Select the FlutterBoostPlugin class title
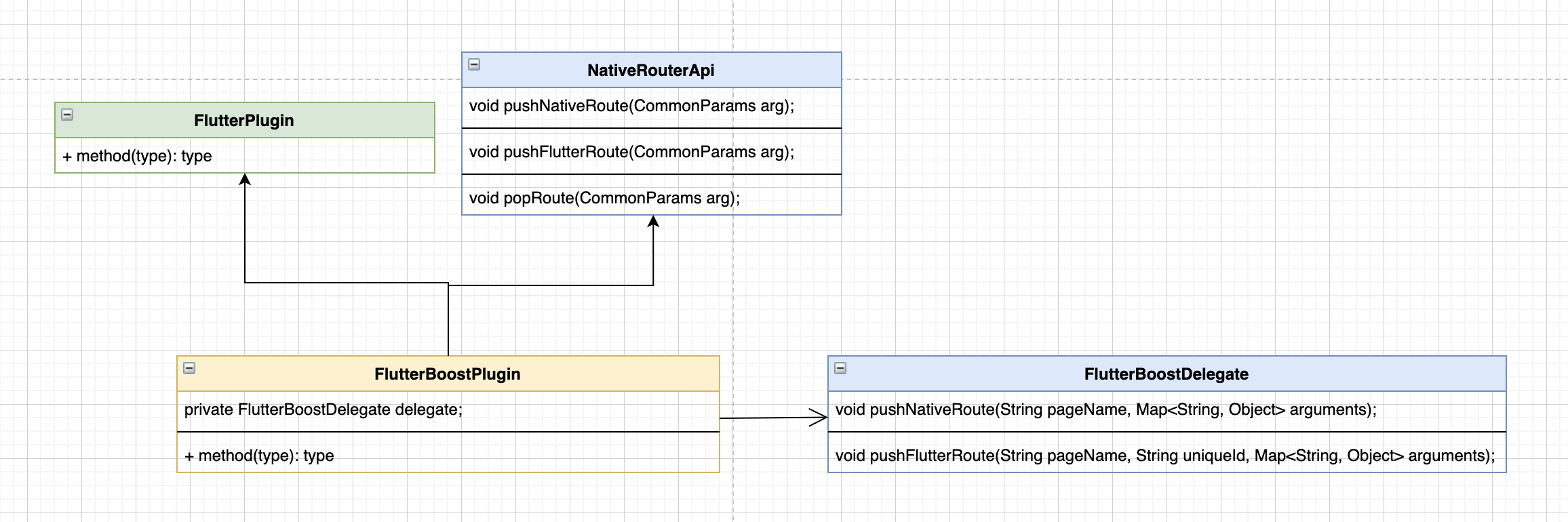1568x522 pixels. 448,374
